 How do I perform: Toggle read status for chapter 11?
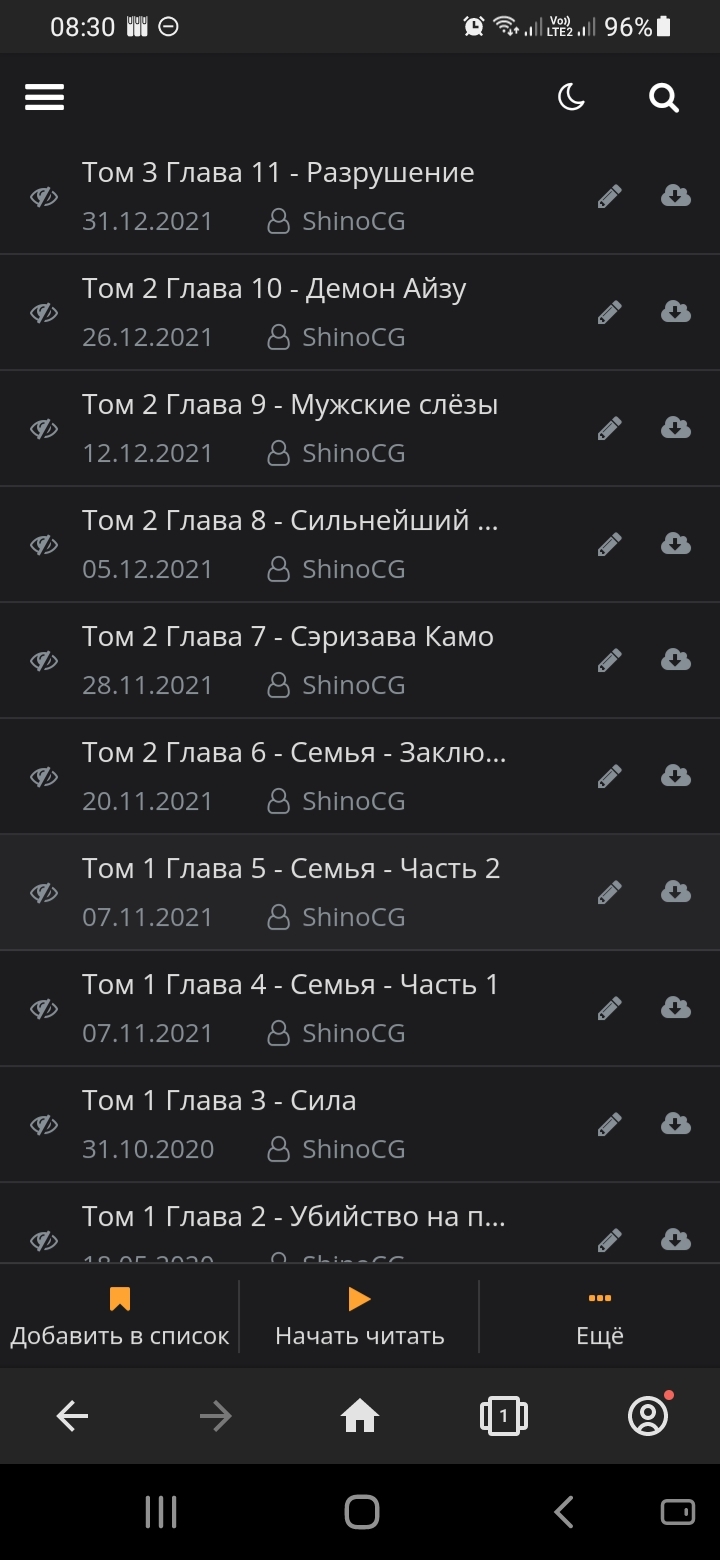click(44, 197)
